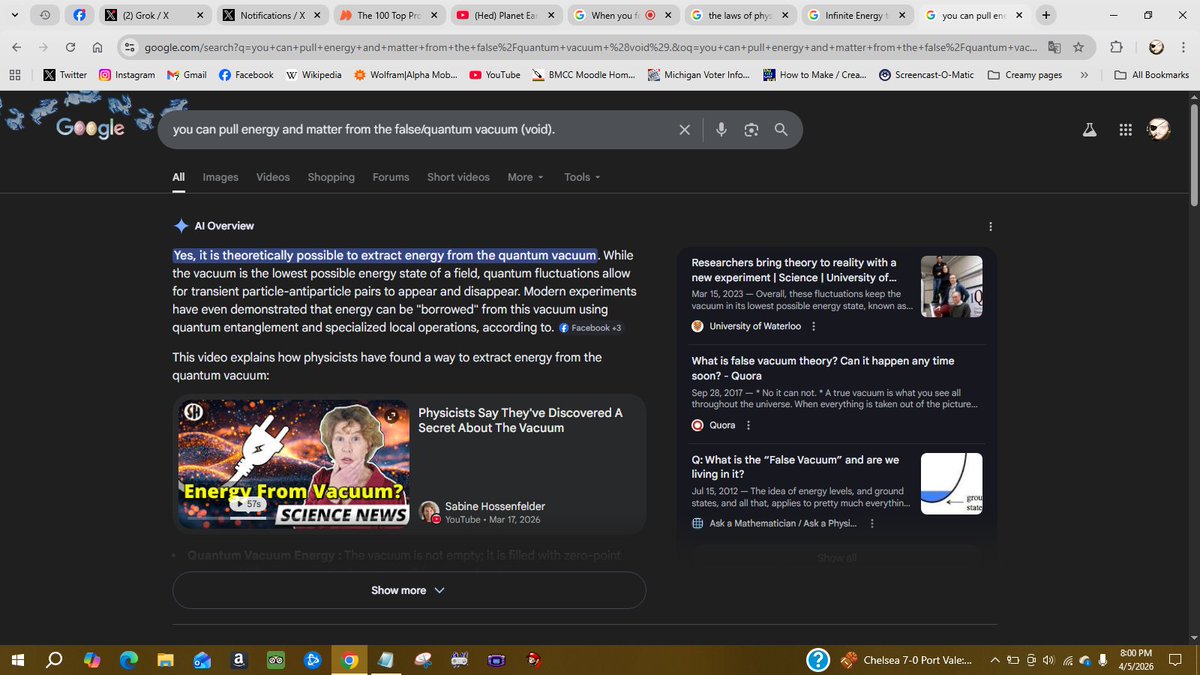This screenshot has width=1200, height=675.
Task: Open Wolfram|Alpha bookmark
Action: click(x=406, y=75)
